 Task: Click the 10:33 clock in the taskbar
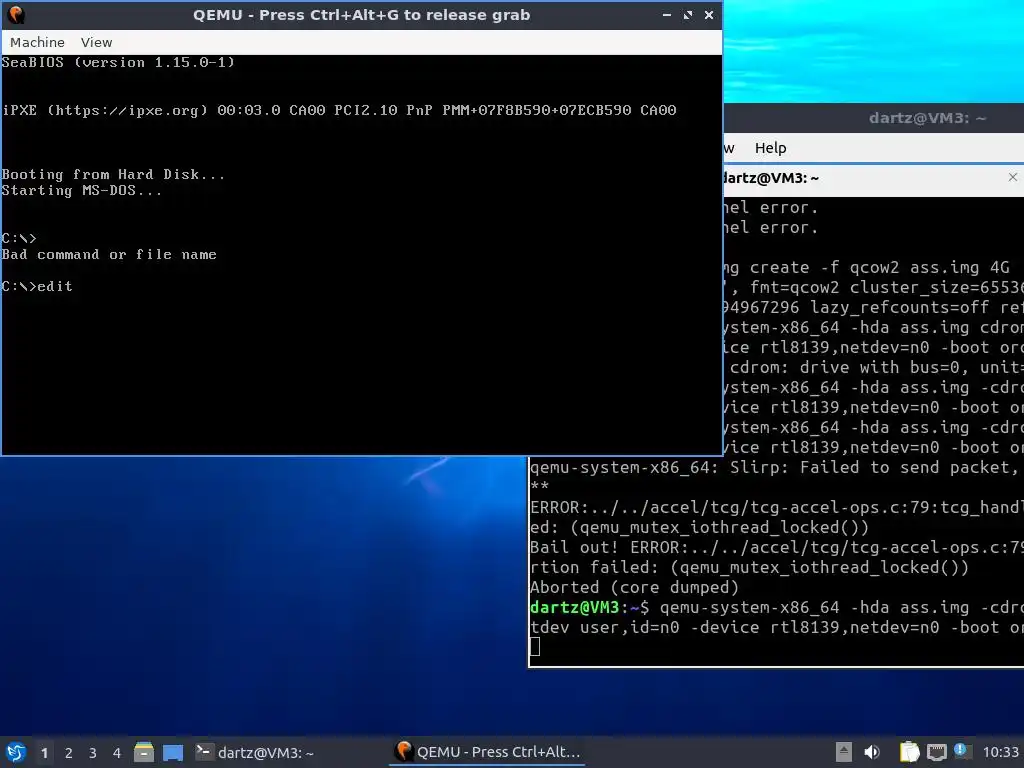pyautogui.click(x=1000, y=753)
